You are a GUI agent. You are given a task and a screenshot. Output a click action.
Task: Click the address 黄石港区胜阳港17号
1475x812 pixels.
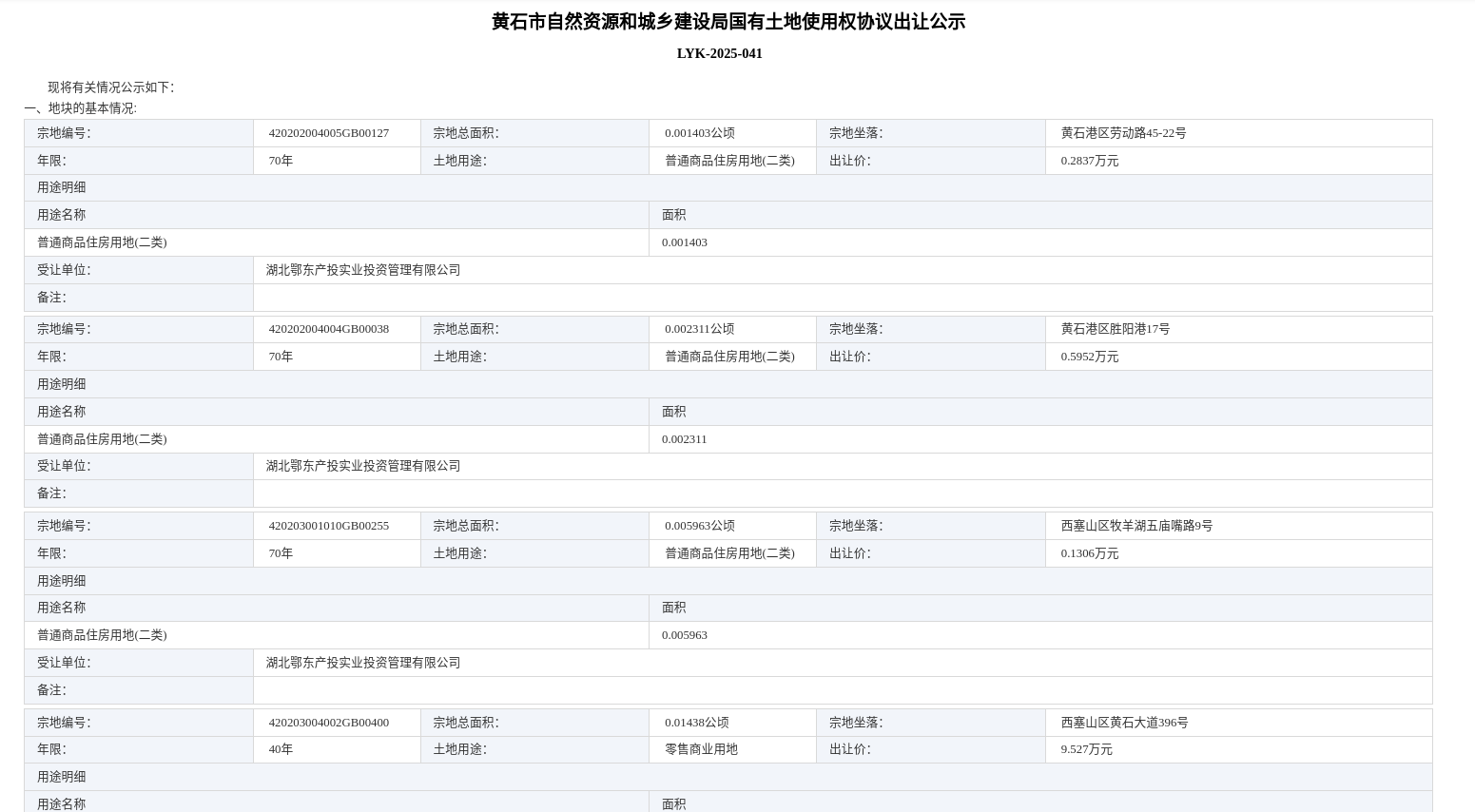[1115, 329]
